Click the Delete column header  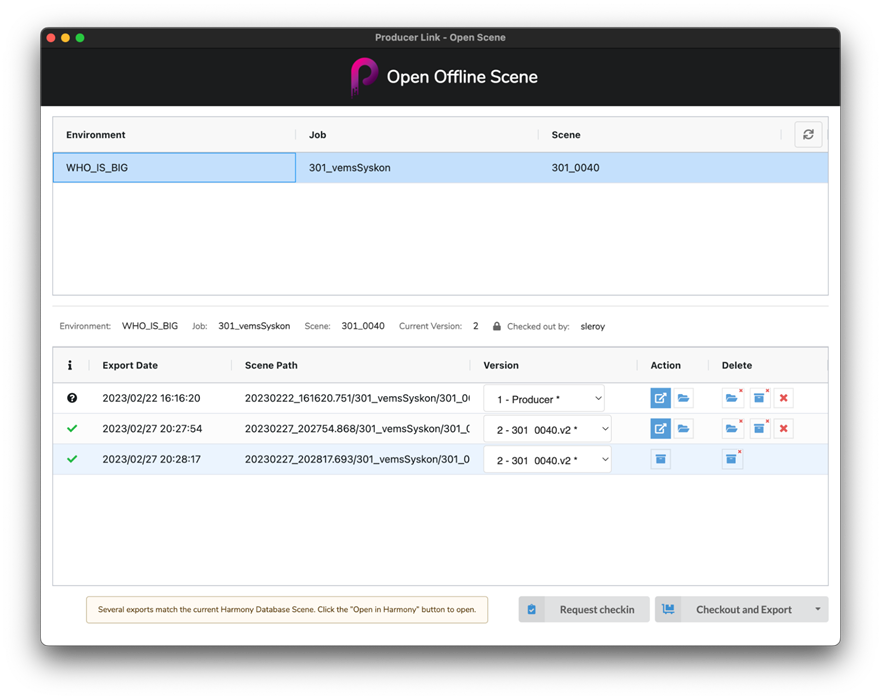click(x=737, y=365)
